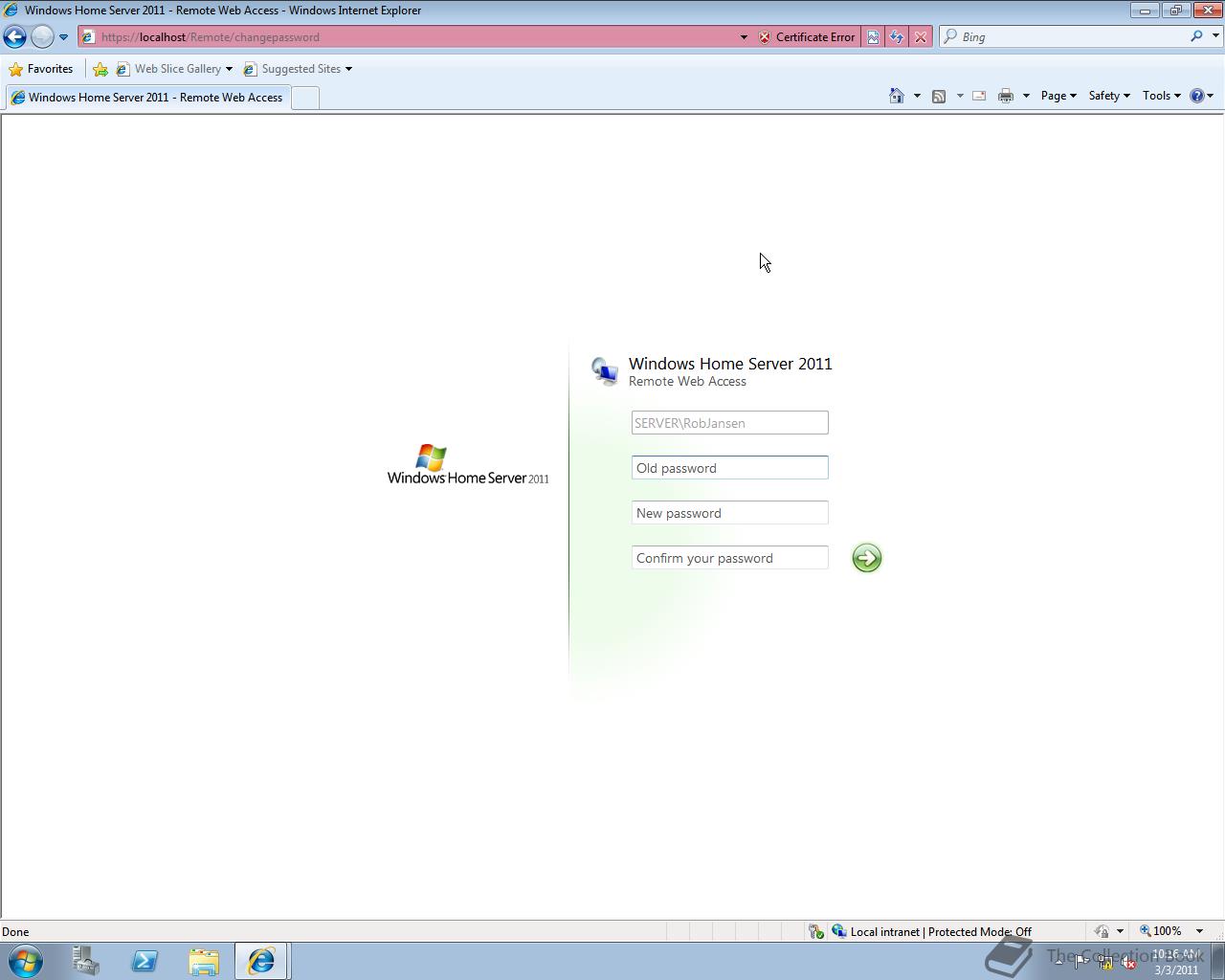Open the Favorites center
This screenshot has height=980, width=1225.
(41, 69)
